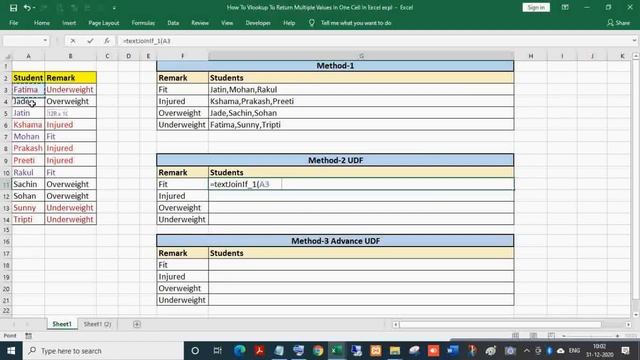Click the Share button
This screenshot has width=640, height=360.
tap(618, 23)
